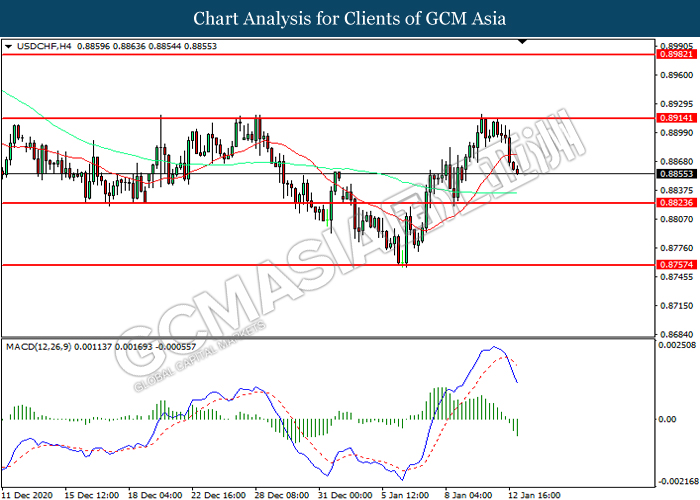Click the 0.87455 price axis value
The width and height of the screenshot is (700, 500).
[677, 277]
